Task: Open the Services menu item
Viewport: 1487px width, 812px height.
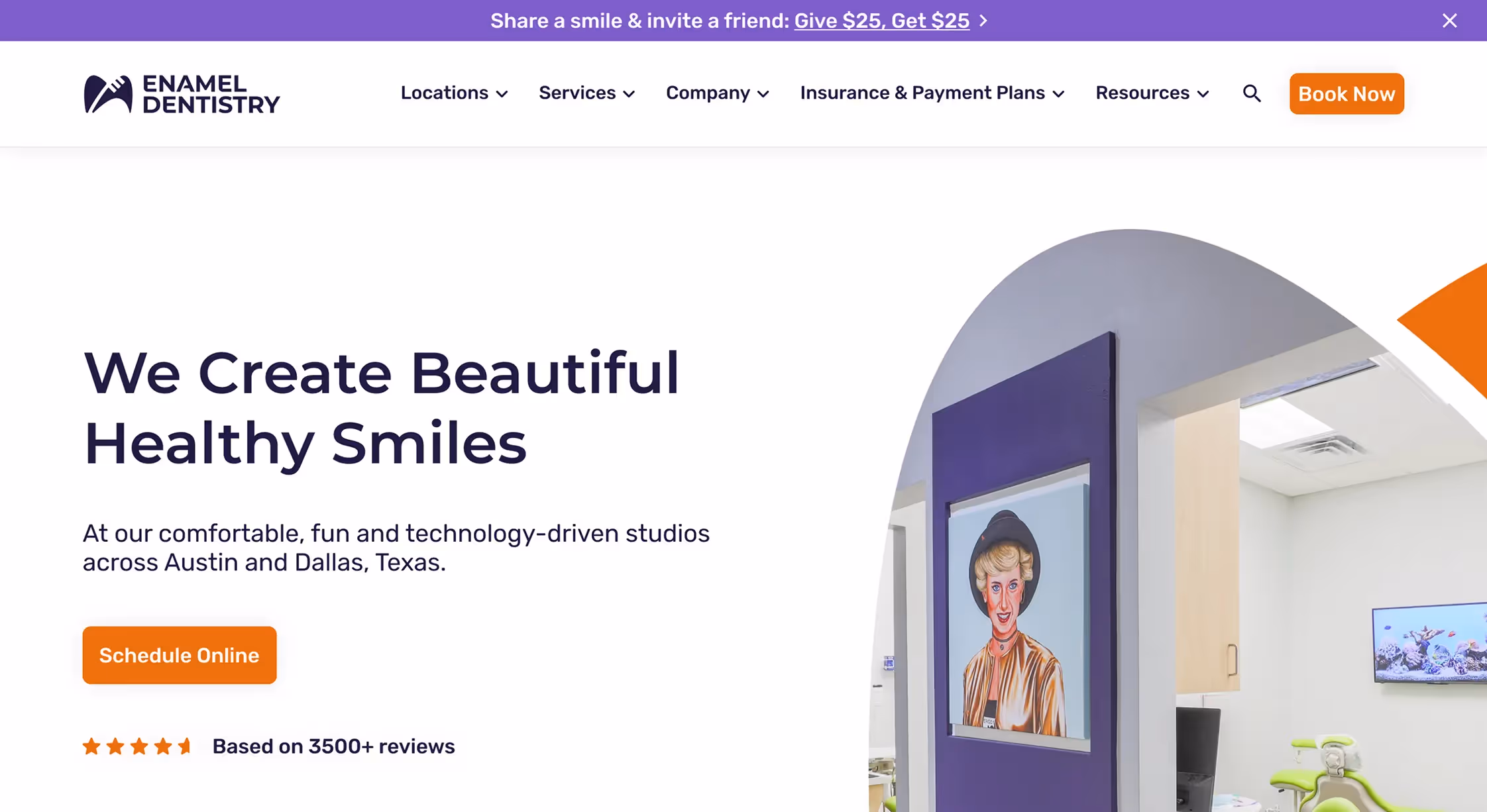Action: [577, 93]
